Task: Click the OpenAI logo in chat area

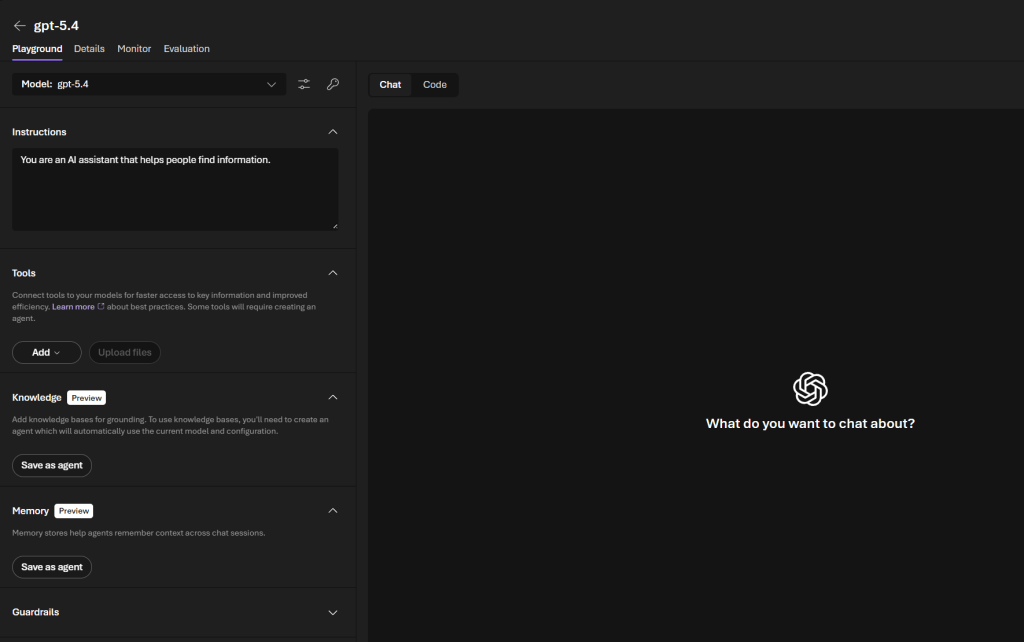Action: [x=810, y=388]
